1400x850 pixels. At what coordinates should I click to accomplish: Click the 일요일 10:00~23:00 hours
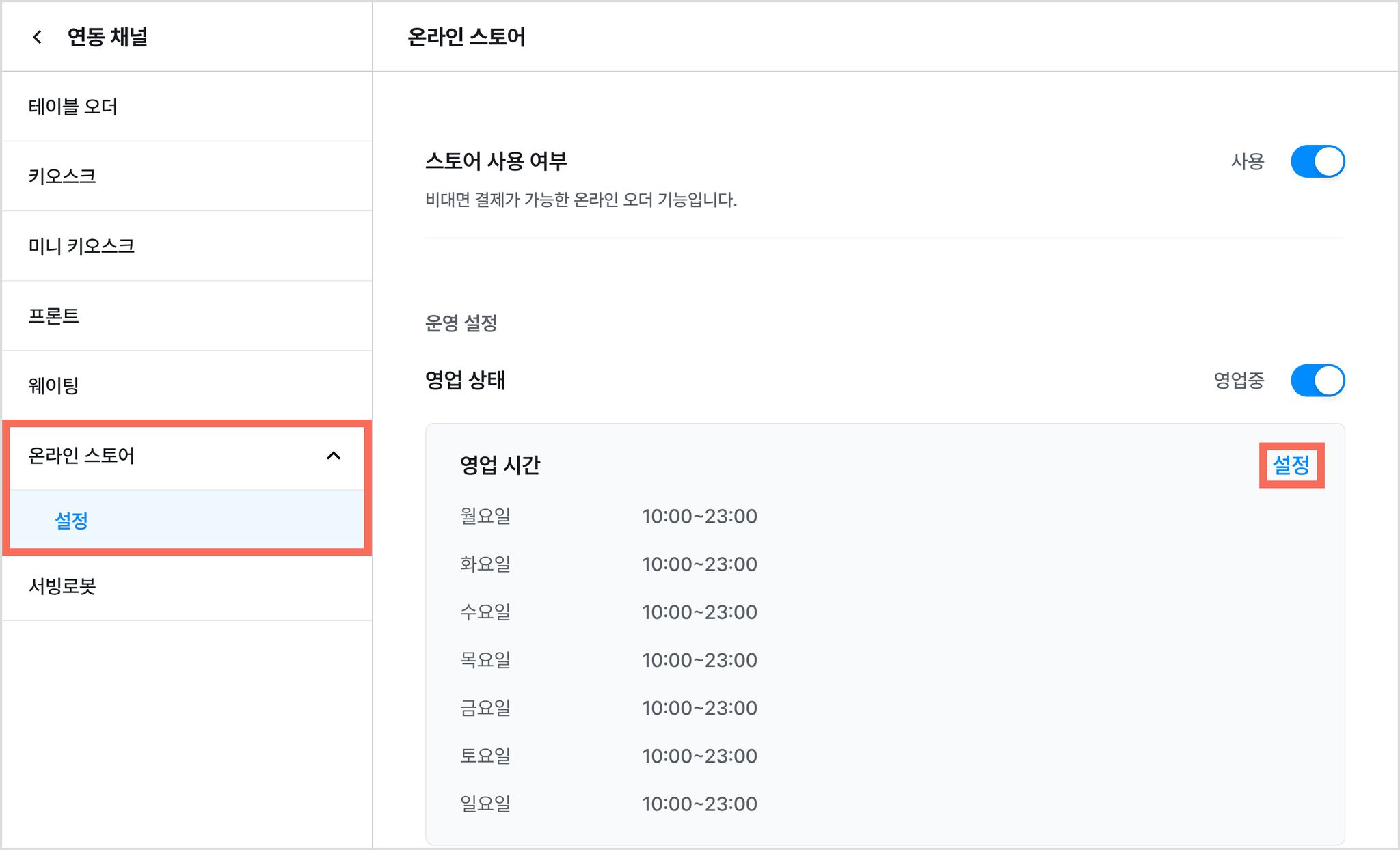point(700,804)
